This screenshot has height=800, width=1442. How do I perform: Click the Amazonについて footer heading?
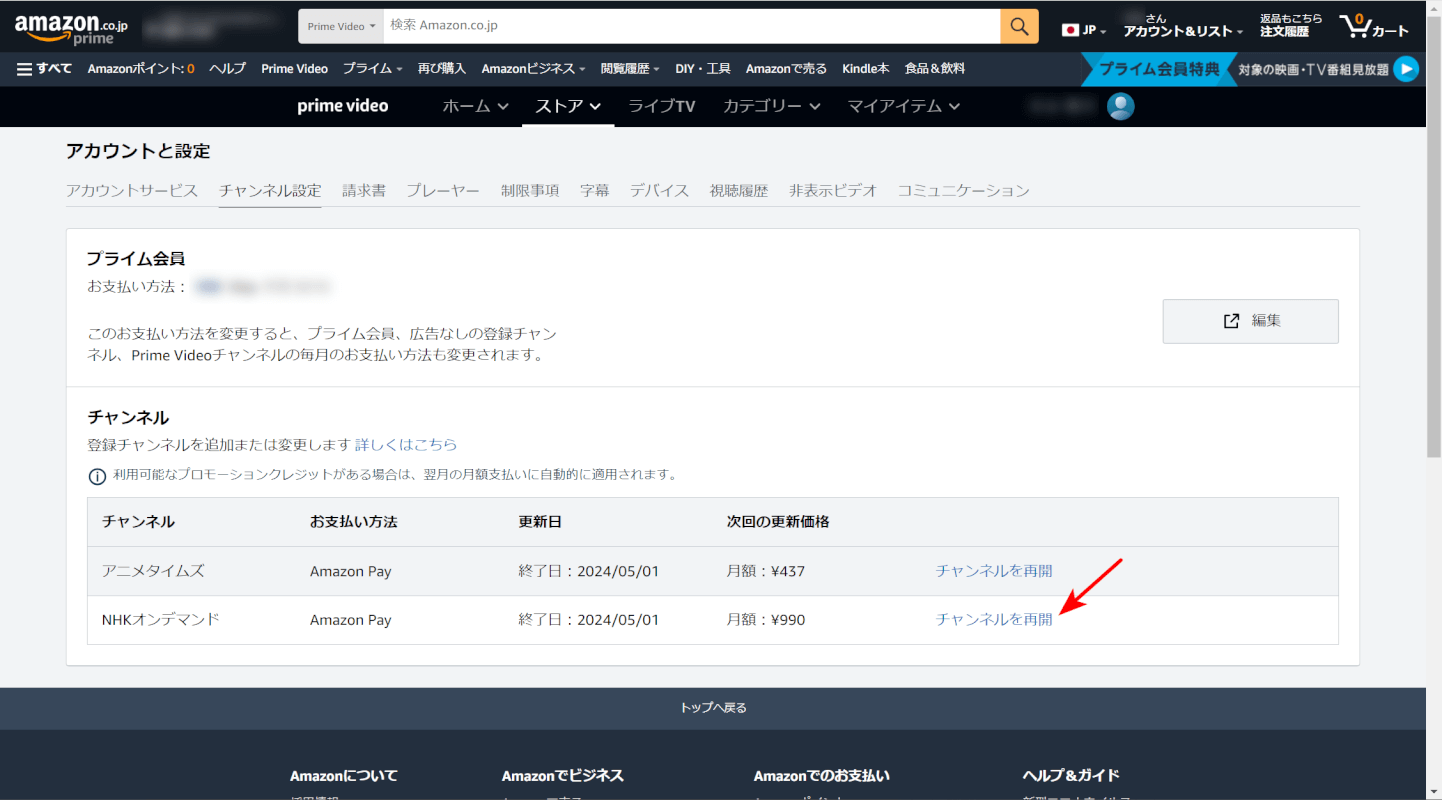tap(344, 775)
